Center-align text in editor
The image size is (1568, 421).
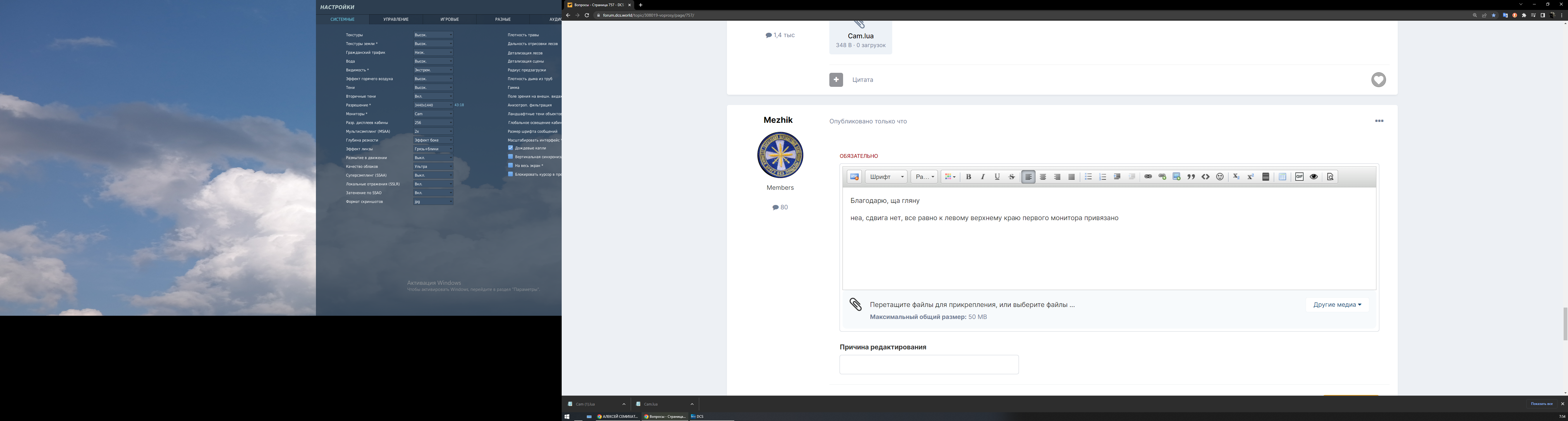coord(1043,177)
